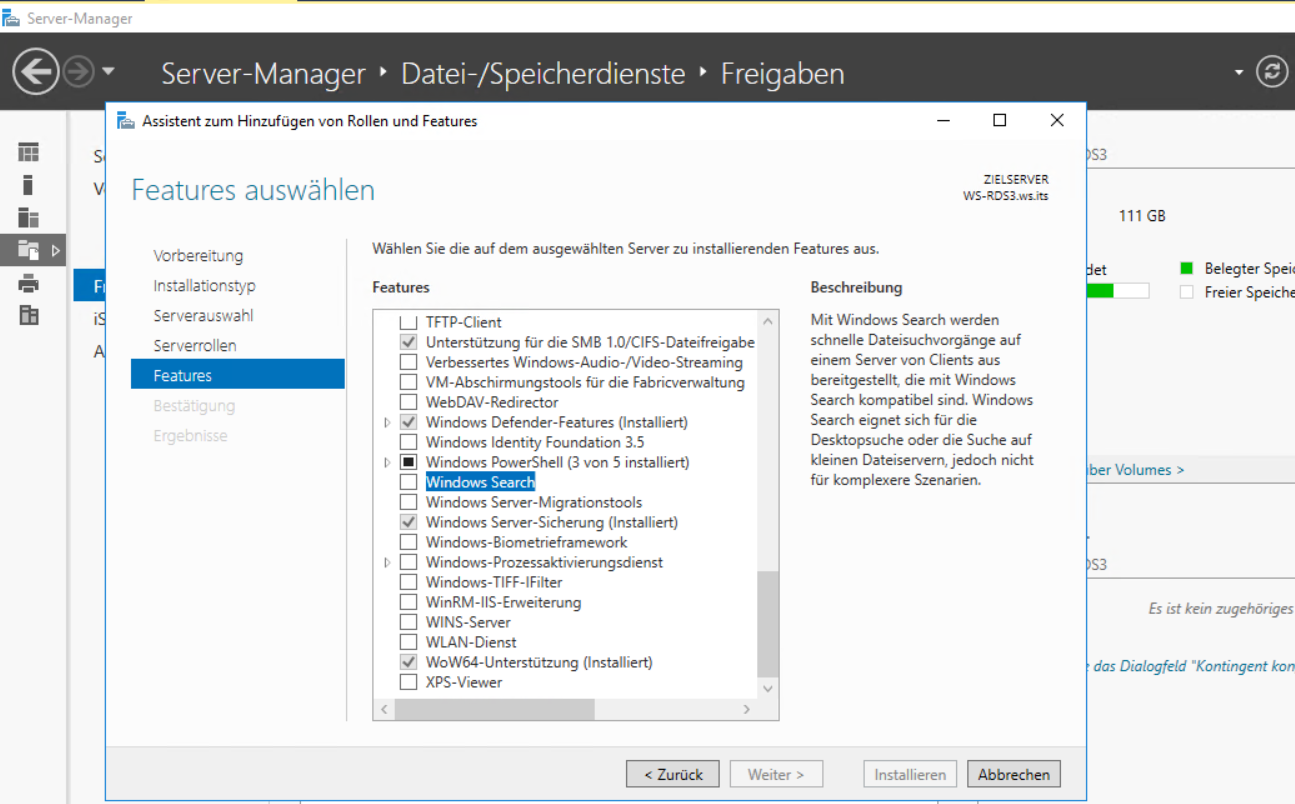
Task: Check the Windows Server-Migrationstools checkbox
Action: click(x=408, y=502)
